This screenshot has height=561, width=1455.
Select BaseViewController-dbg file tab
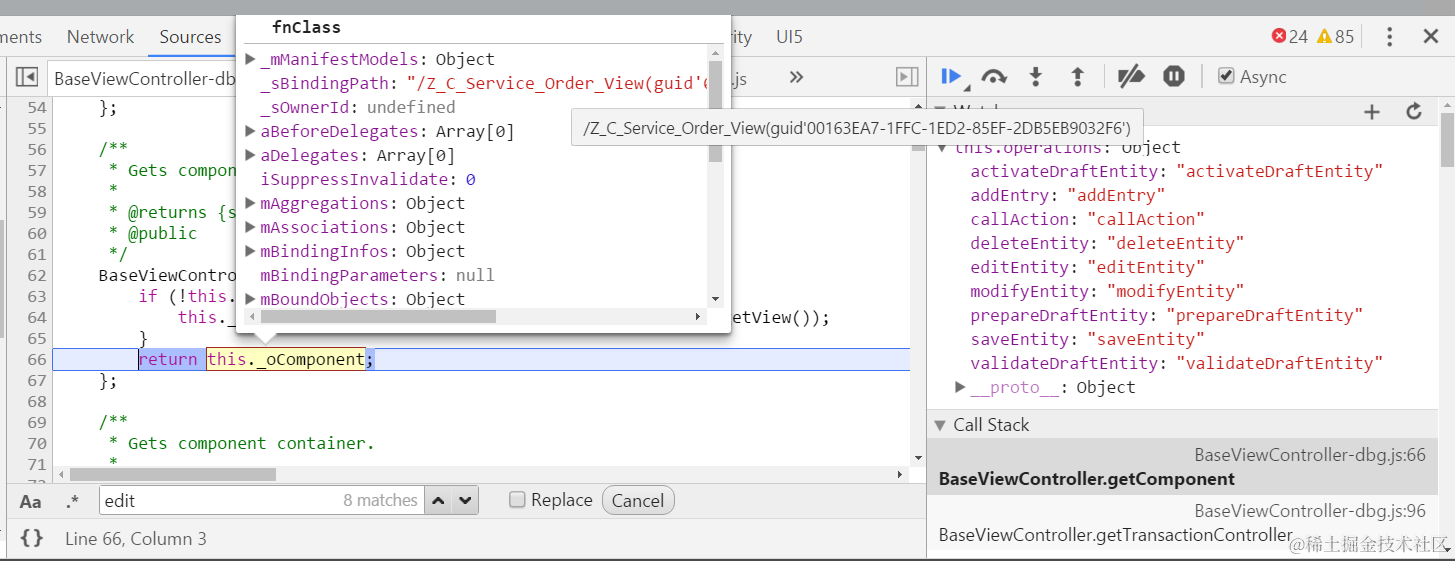[144, 78]
